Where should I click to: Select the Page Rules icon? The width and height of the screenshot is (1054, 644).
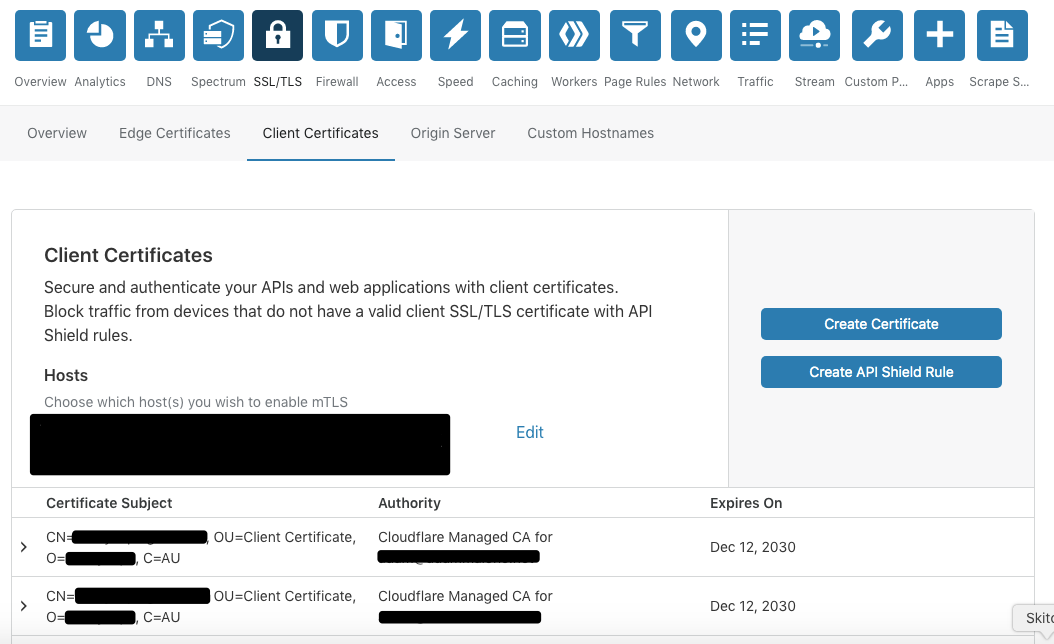tap(634, 34)
